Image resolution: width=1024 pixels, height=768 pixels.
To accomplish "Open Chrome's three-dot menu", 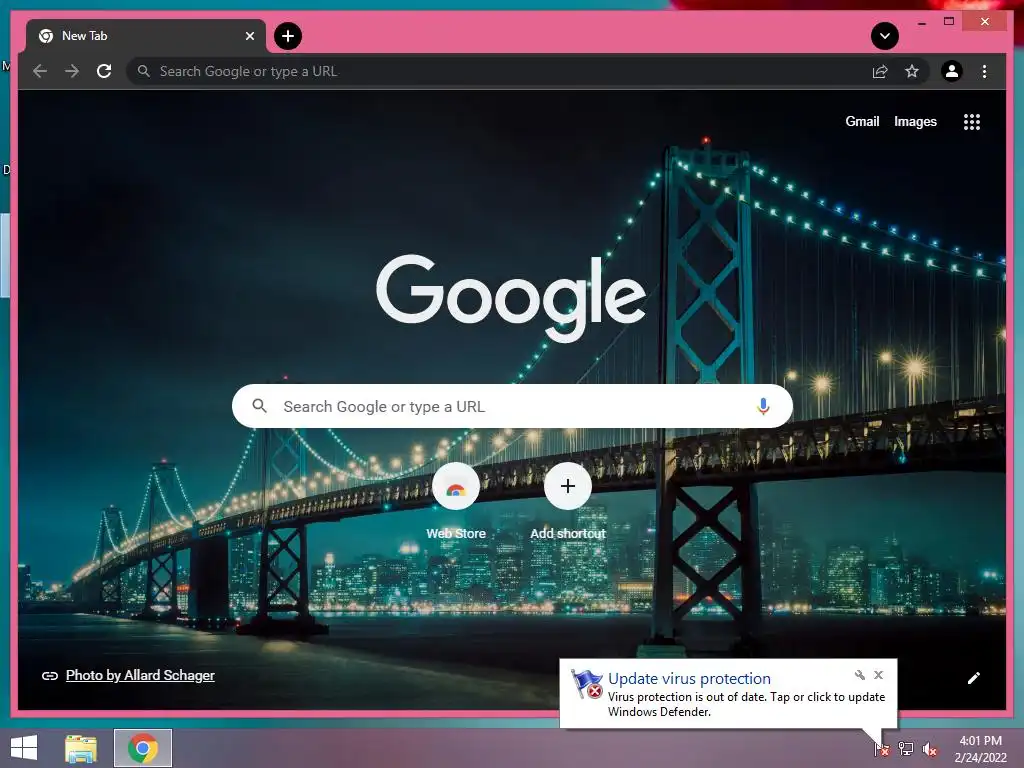I will click(x=984, y=71).
